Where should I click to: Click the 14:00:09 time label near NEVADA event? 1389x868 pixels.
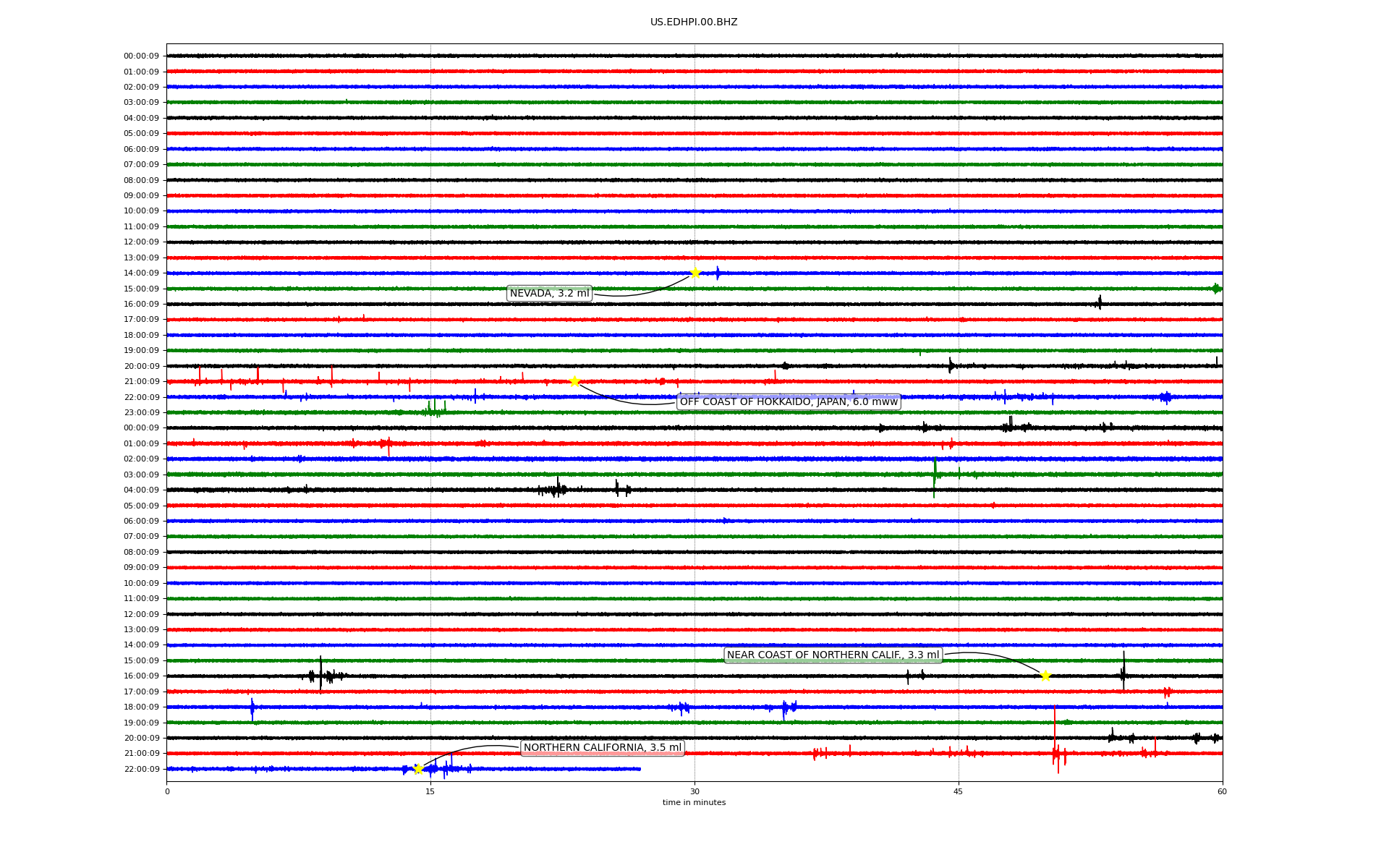[141, 273]
